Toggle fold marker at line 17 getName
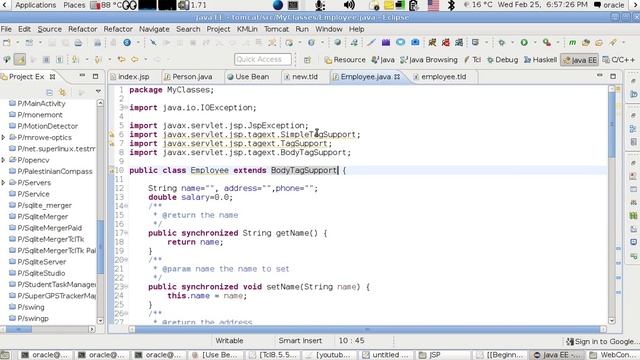Image resolution: width=640 pixels, height=360 pixels. click(126, 233)
